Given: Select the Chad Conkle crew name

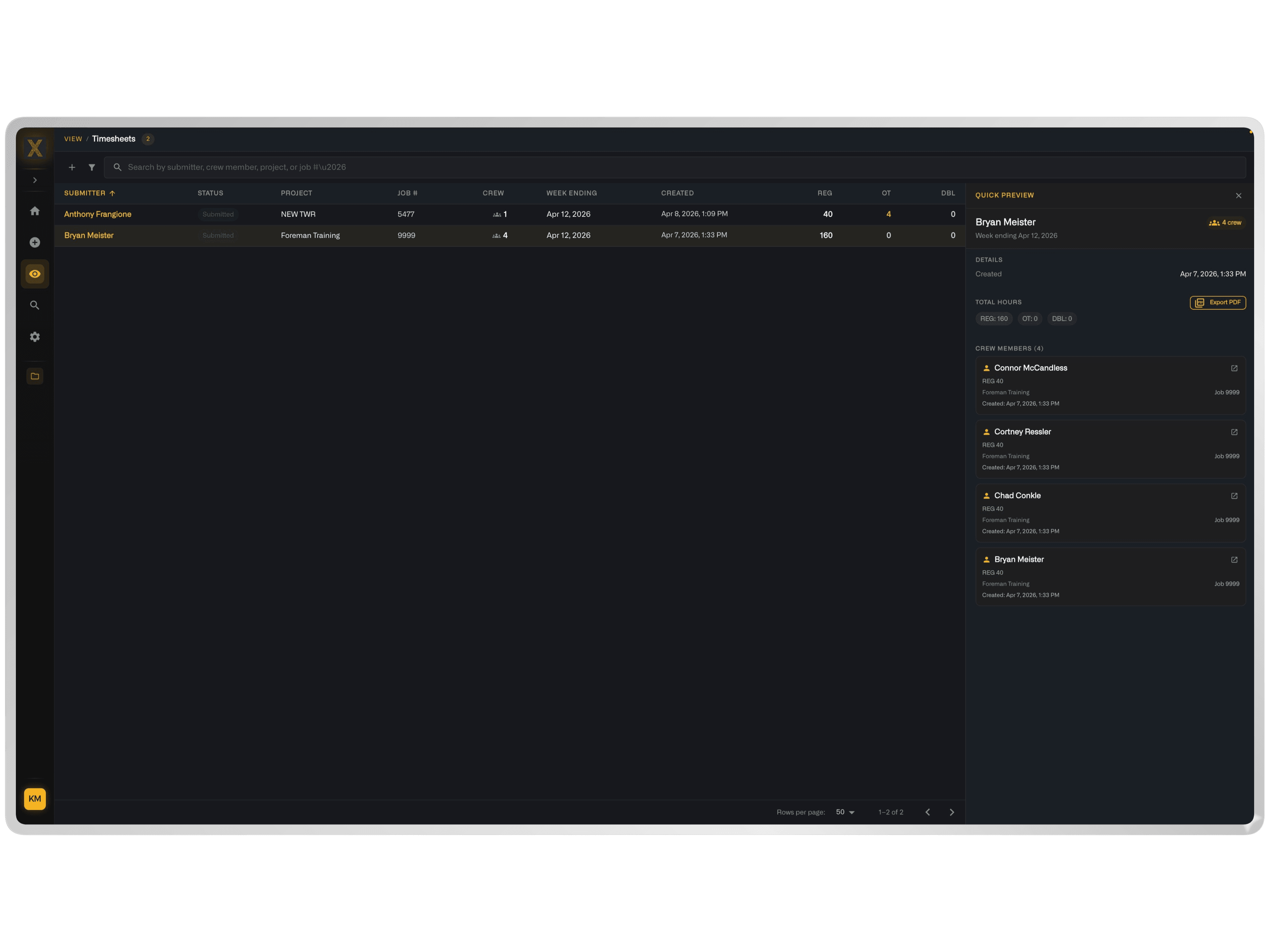Looking at the screenshot, I should (1017, 495).
